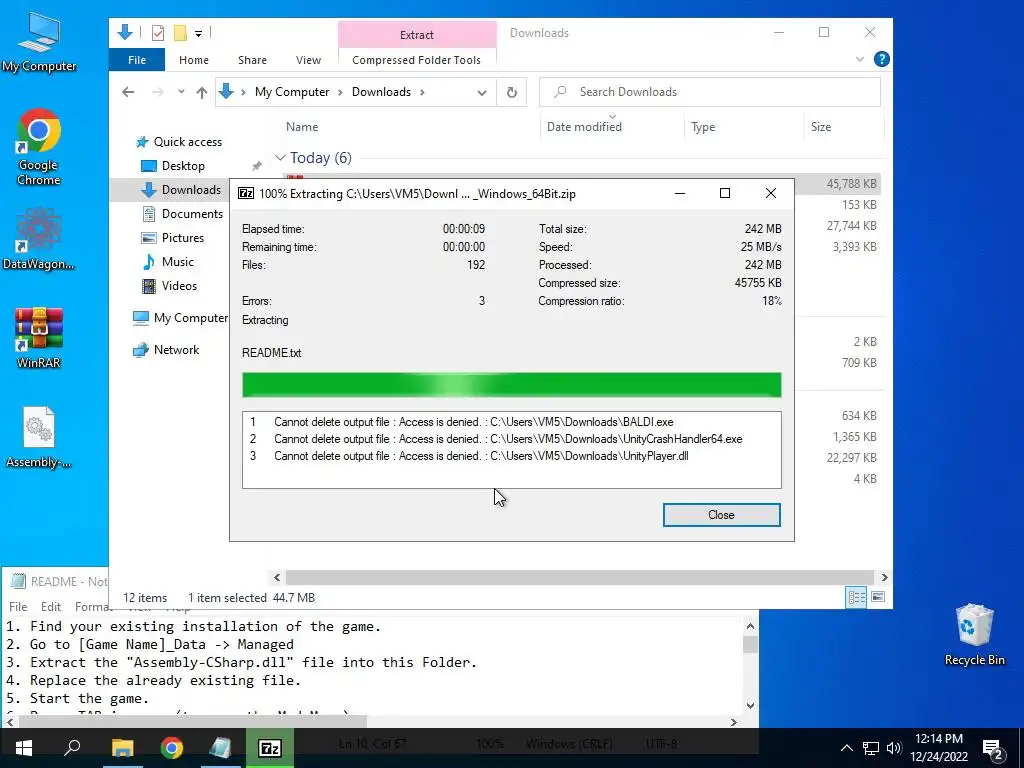1024x768 pixels.
Task: Select the Compressed Folder Tools tab
Action: pos(417,60)
